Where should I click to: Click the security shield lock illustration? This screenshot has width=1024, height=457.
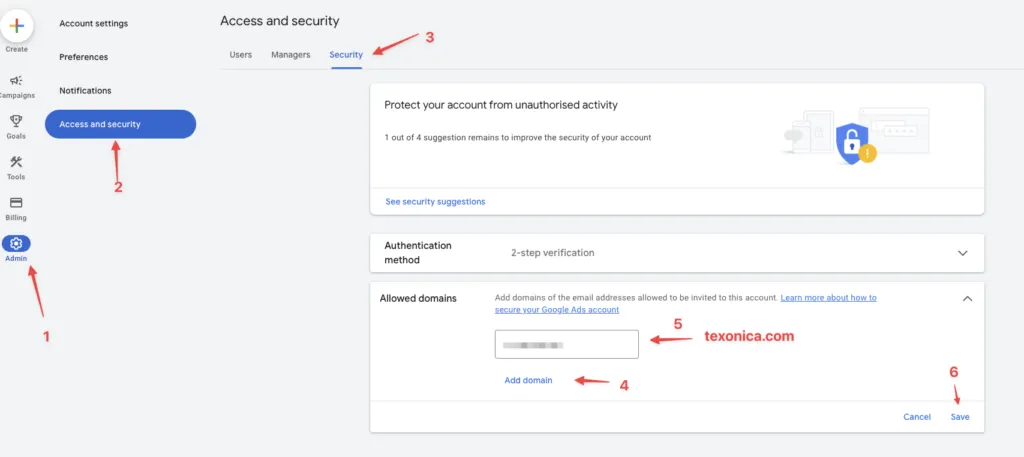point(852,144)
